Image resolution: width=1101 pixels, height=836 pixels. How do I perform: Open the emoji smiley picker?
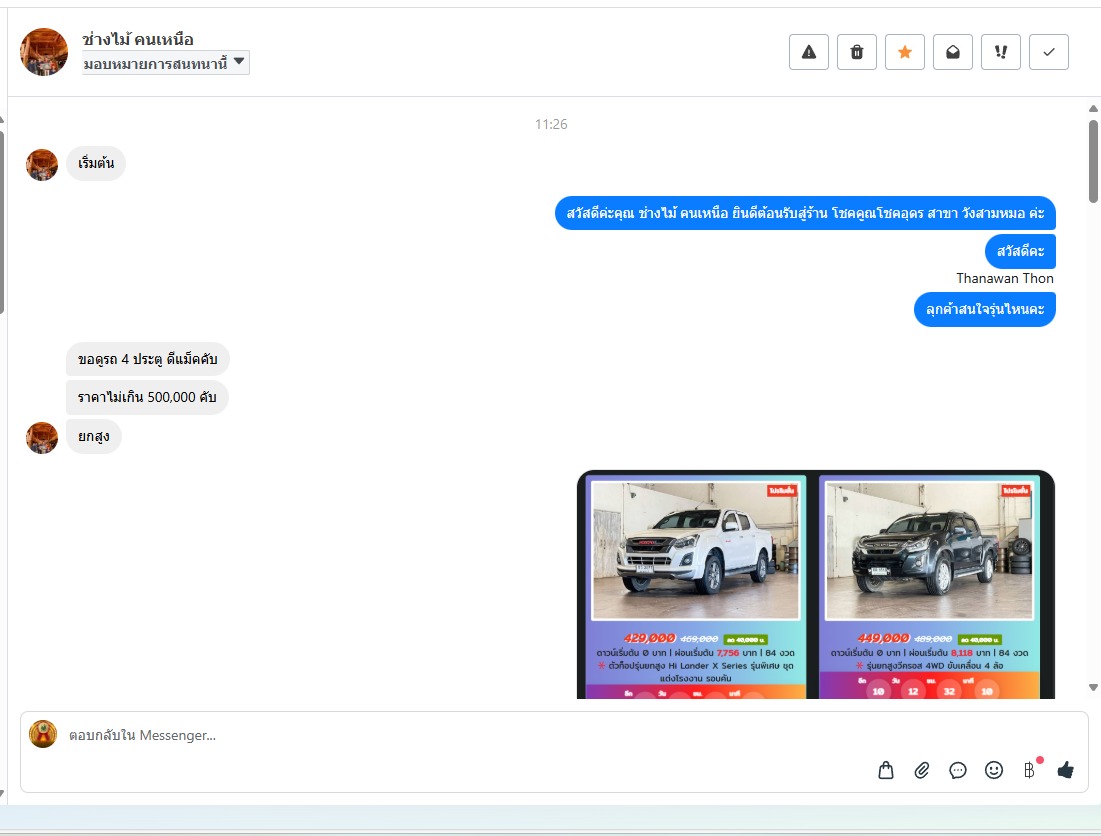(x=994, y=770)
